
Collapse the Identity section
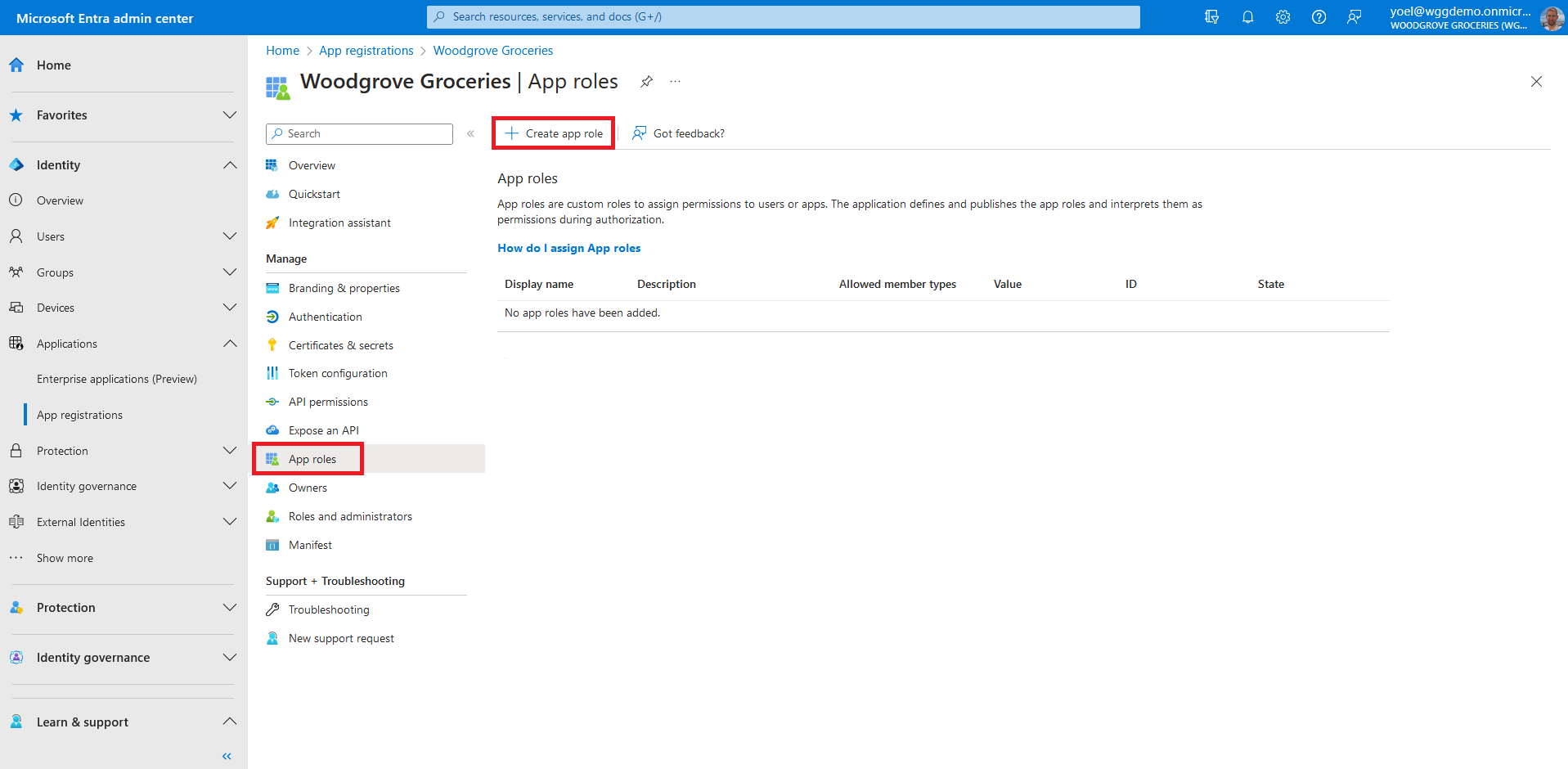pos(230,165)
